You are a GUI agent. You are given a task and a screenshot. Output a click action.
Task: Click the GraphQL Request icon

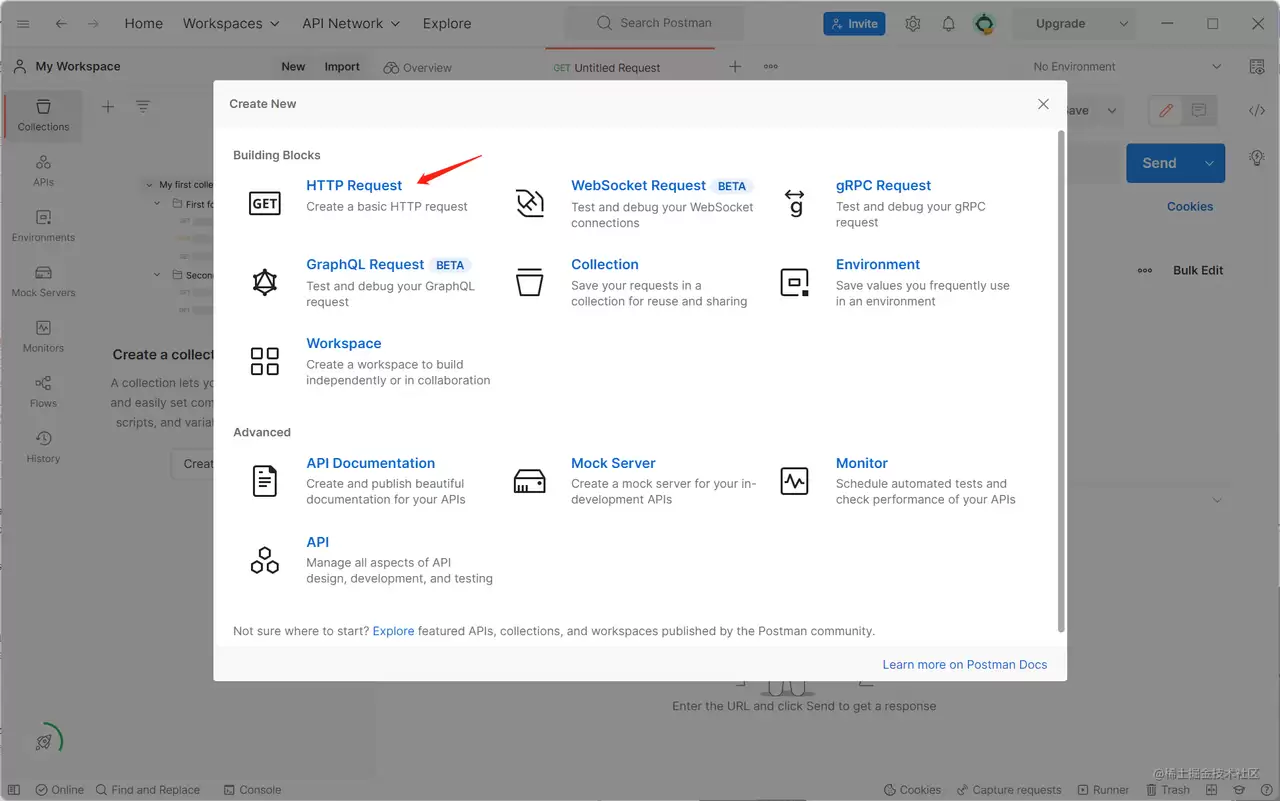point(264,282)
